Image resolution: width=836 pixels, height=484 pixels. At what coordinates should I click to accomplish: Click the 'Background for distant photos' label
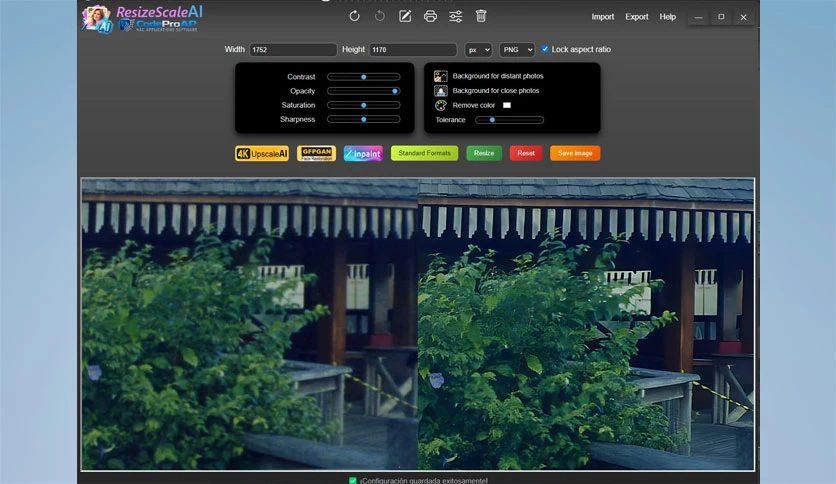498,76
